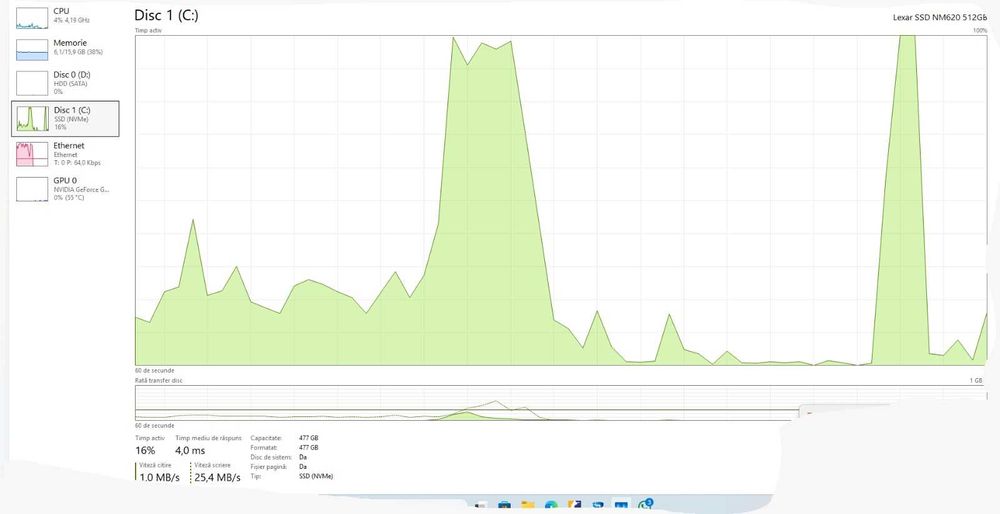The height and width of the screenshot is (514, 1000).
Task: Select the CPU performance item
Action: 64,17
